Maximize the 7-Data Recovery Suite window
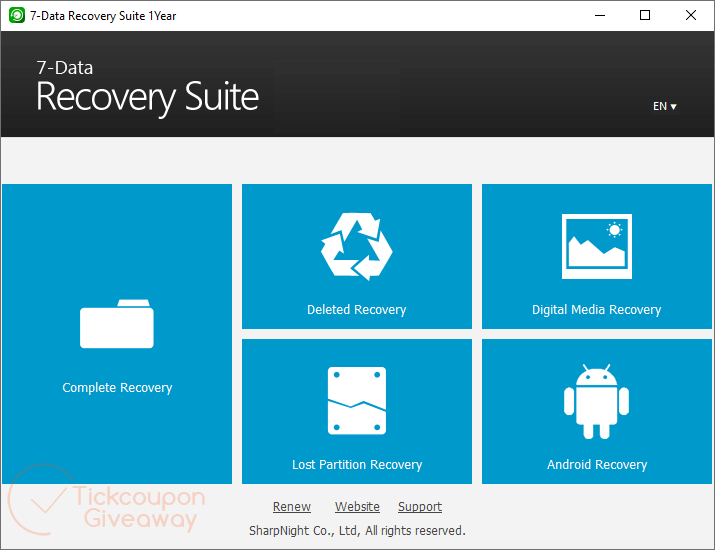The image size is (715, 550). [645, 16]
